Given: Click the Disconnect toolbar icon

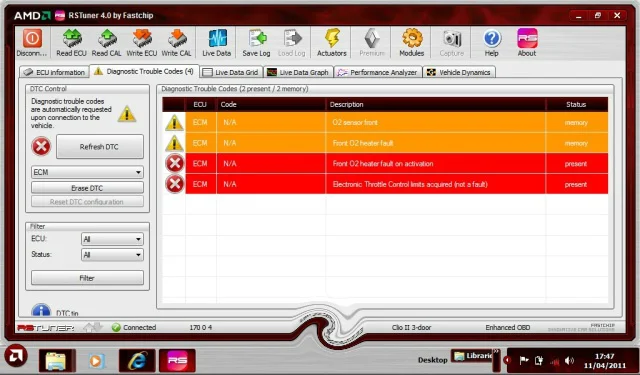Looking at the screenshot, I should [x=32, y=39].
